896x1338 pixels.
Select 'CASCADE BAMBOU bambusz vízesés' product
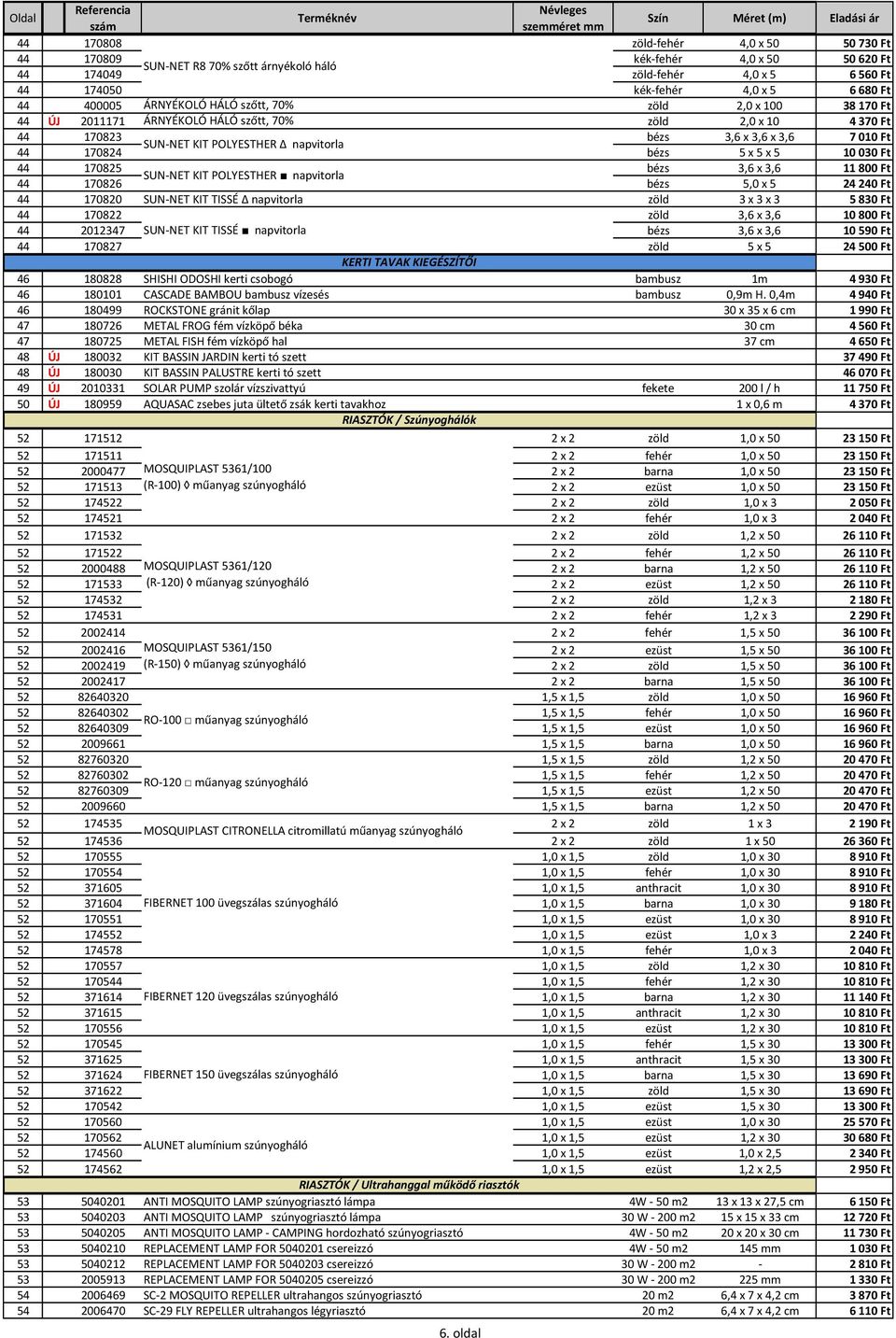(236, 294)
